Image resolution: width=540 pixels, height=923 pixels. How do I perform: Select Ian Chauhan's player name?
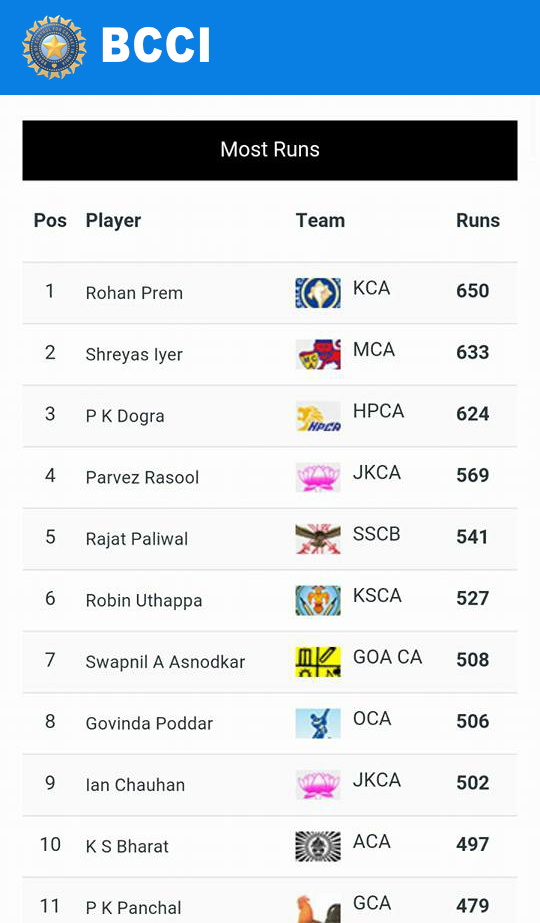(x=135, y=785)
